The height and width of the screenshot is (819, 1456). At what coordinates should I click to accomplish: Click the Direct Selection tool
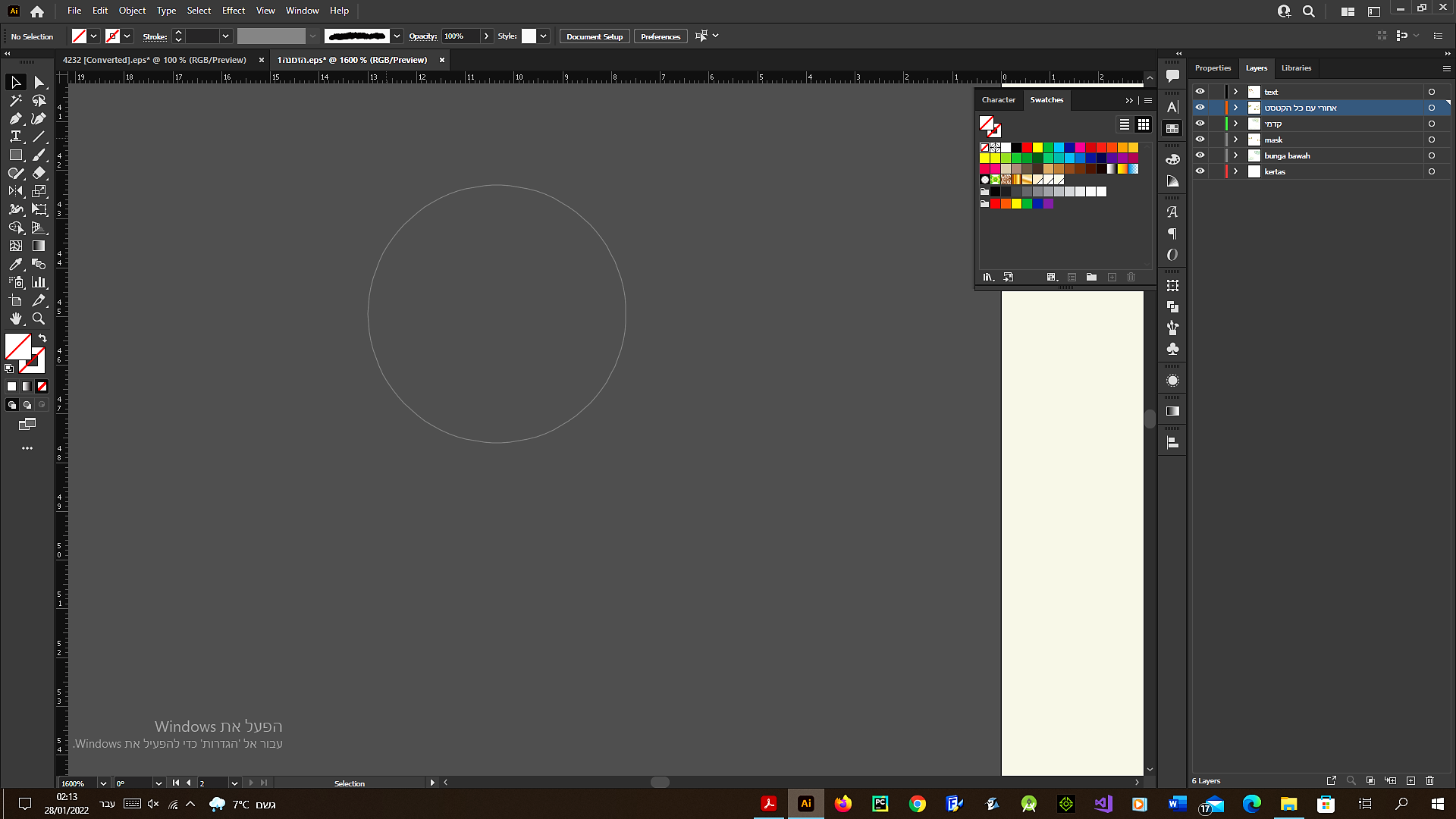[39, 82]
